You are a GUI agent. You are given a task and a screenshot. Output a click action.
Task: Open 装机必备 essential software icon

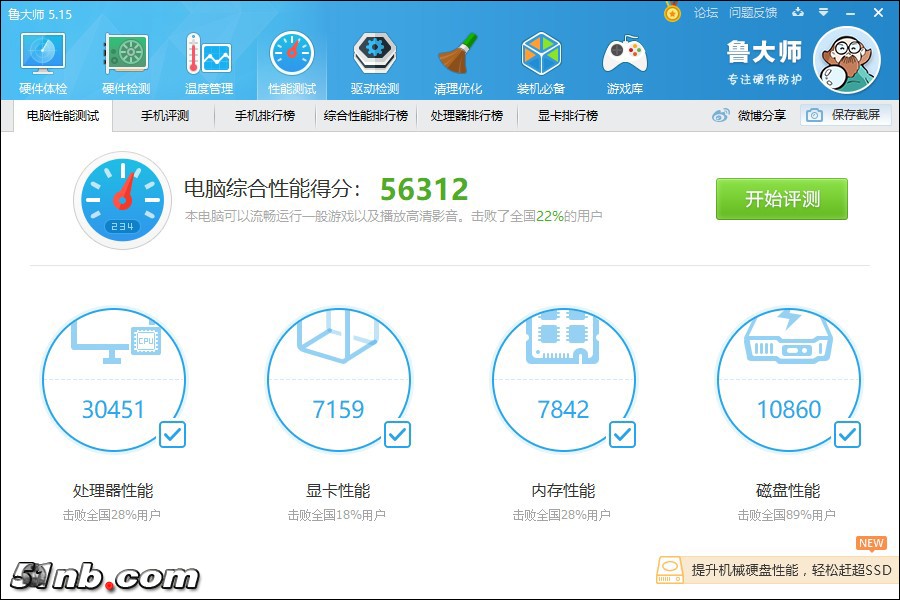541,62
